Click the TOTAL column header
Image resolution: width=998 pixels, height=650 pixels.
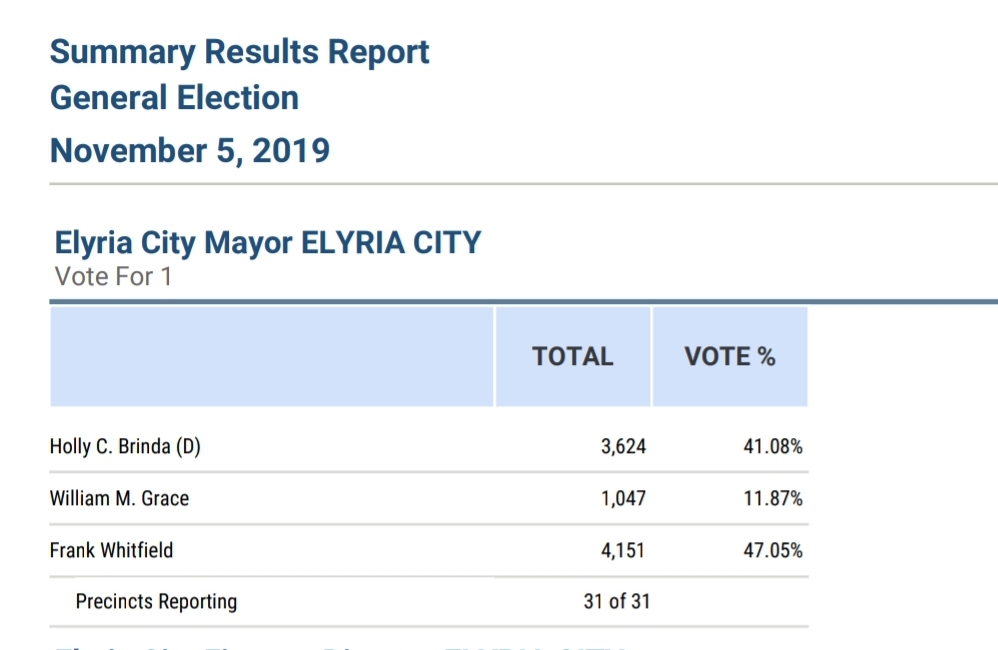(x=572, y=357)
